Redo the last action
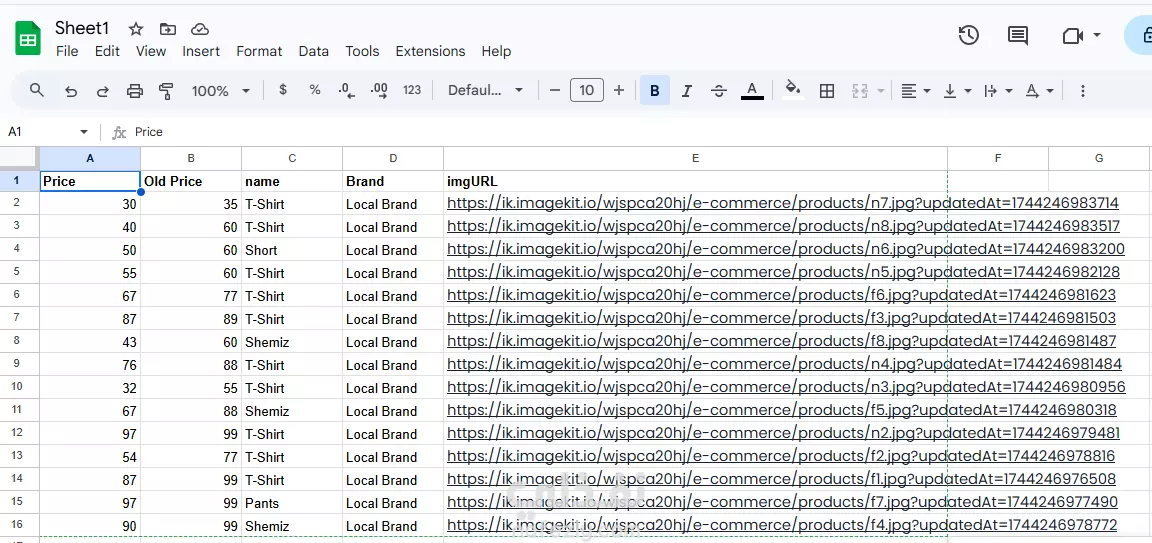 coord(103,91)
